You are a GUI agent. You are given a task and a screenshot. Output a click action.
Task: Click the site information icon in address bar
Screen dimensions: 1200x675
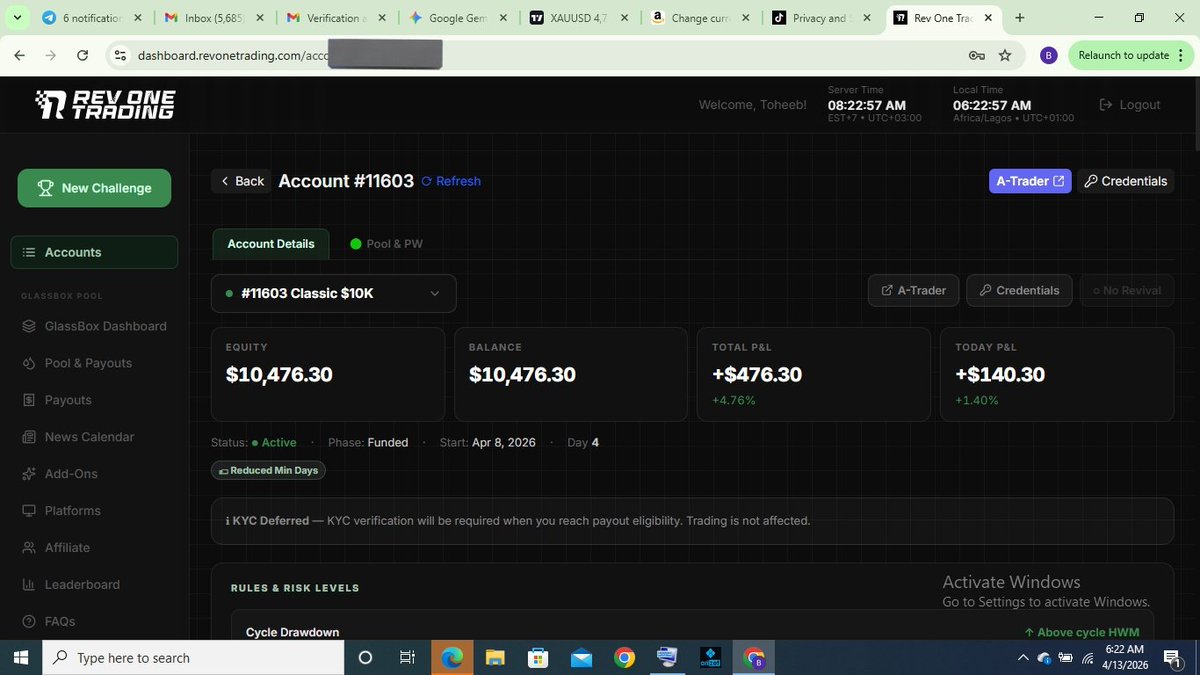click(x=121, y=56)
